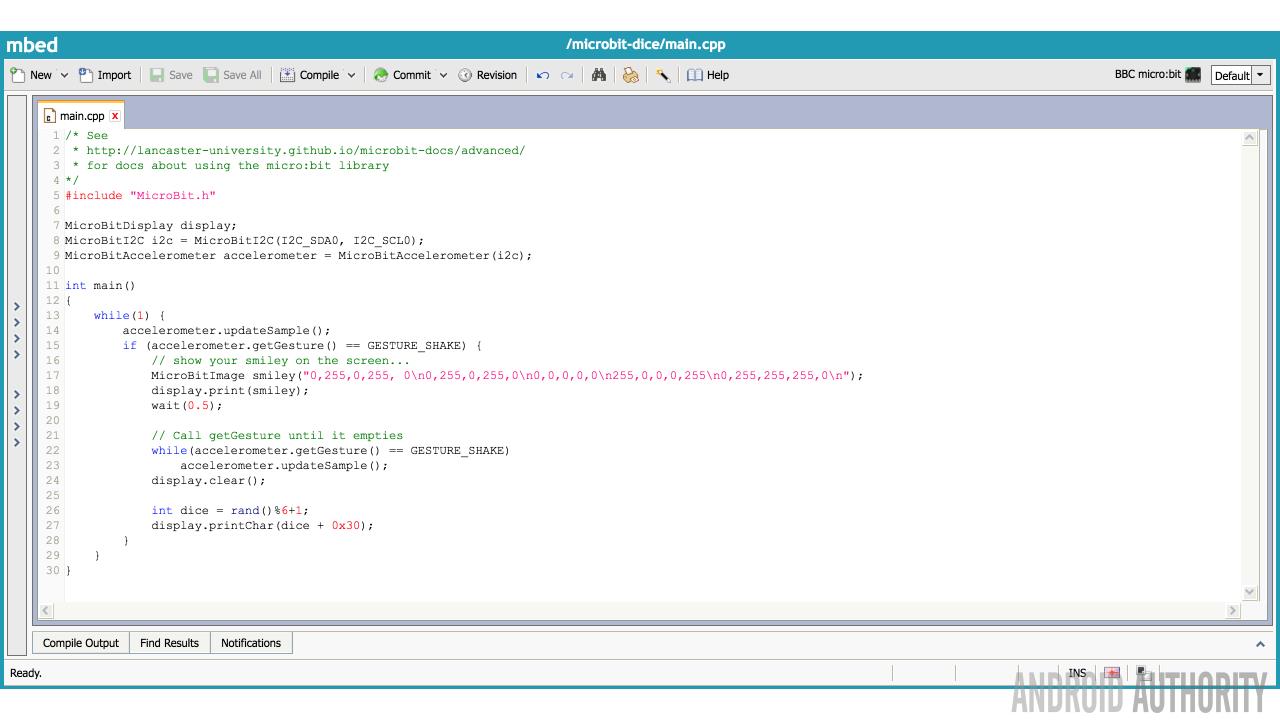The height and width of the screenshot is (720, 1280).
Task: Toggle the INS insert mode indicator
Action: click(x=1077, y=673)
